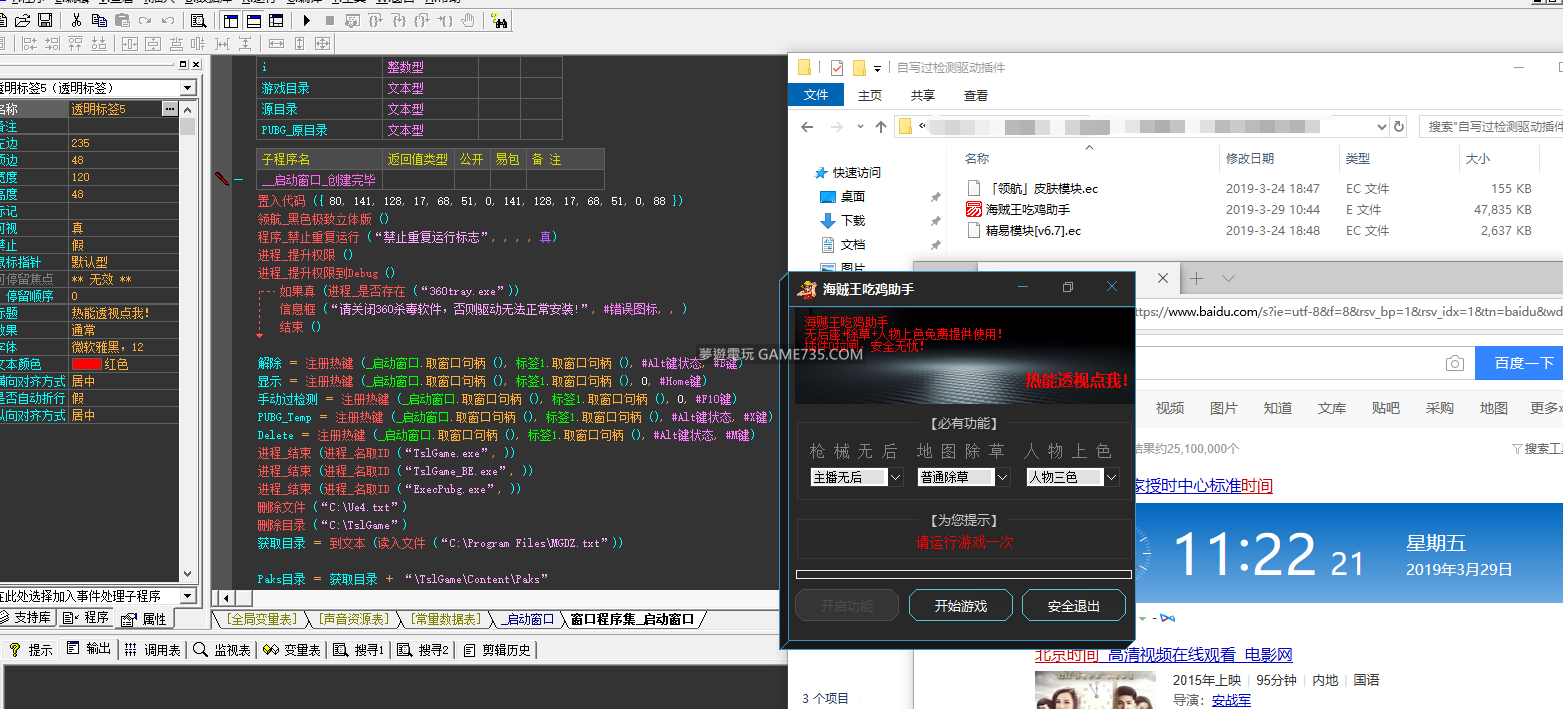The image size is (1563, 709).
Task: Click the Baidu camera image-search icon
Action: click(x=1455, y=363)
